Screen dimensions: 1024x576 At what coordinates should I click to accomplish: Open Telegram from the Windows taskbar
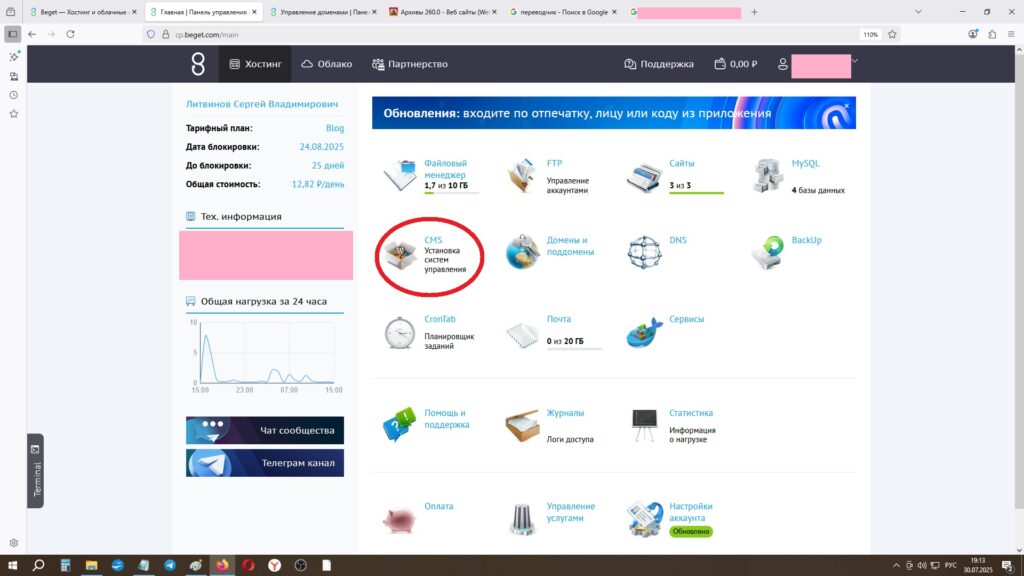(170, 566)
